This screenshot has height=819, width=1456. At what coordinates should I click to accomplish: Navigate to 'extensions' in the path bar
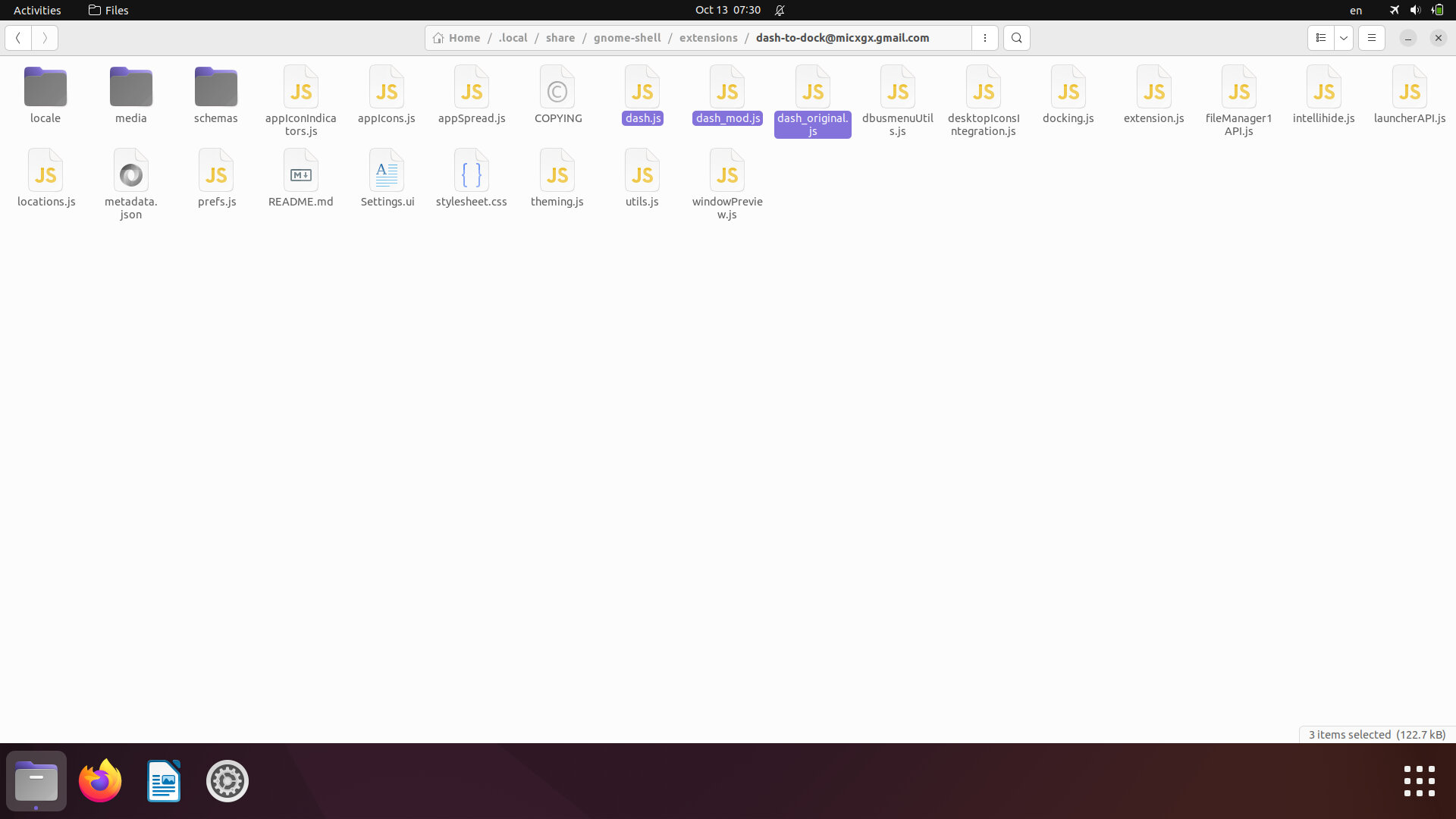[x=708, y=38]
